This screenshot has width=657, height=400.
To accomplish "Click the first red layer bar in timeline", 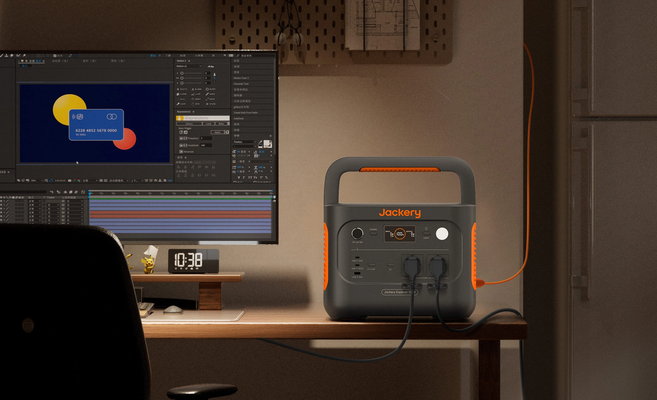I will pyautogui.click(x=181, y=212).
